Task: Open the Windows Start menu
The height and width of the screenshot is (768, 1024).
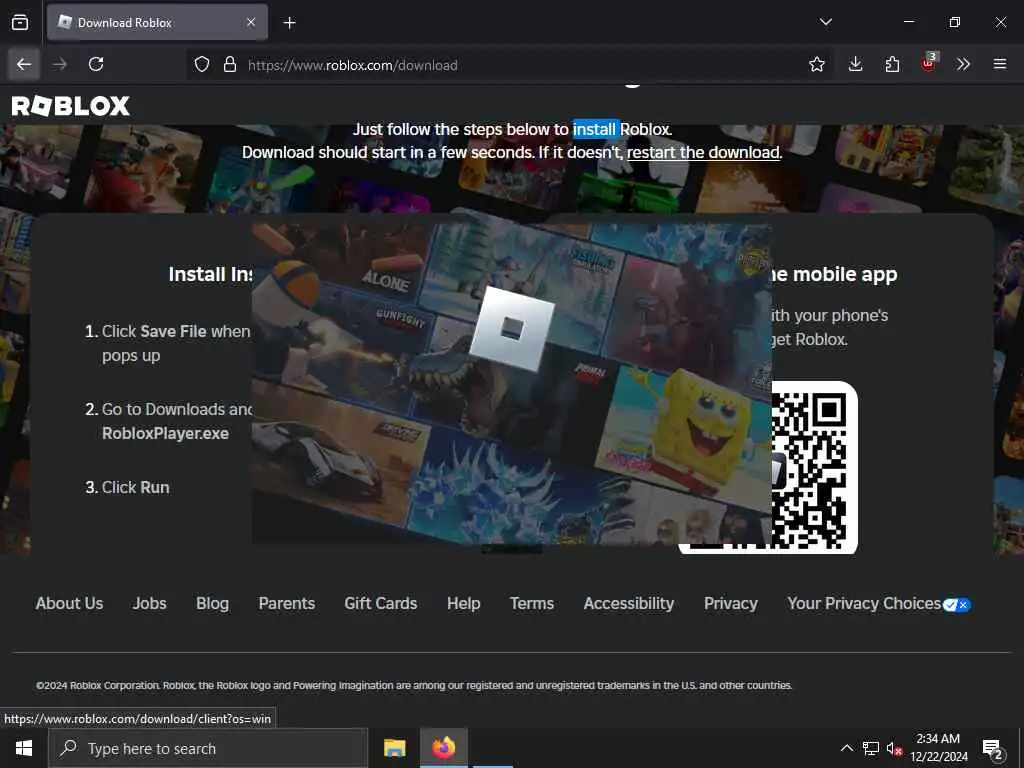Action: 24,748
